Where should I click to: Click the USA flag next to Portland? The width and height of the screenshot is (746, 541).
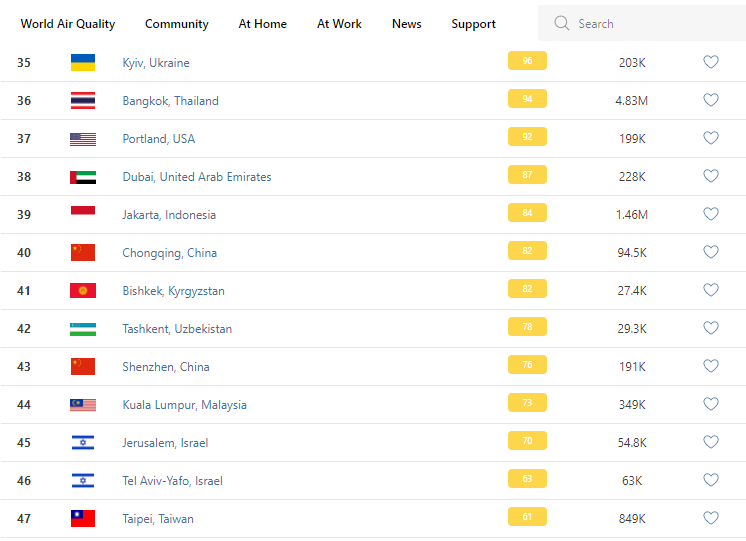[x=83, y=138]
